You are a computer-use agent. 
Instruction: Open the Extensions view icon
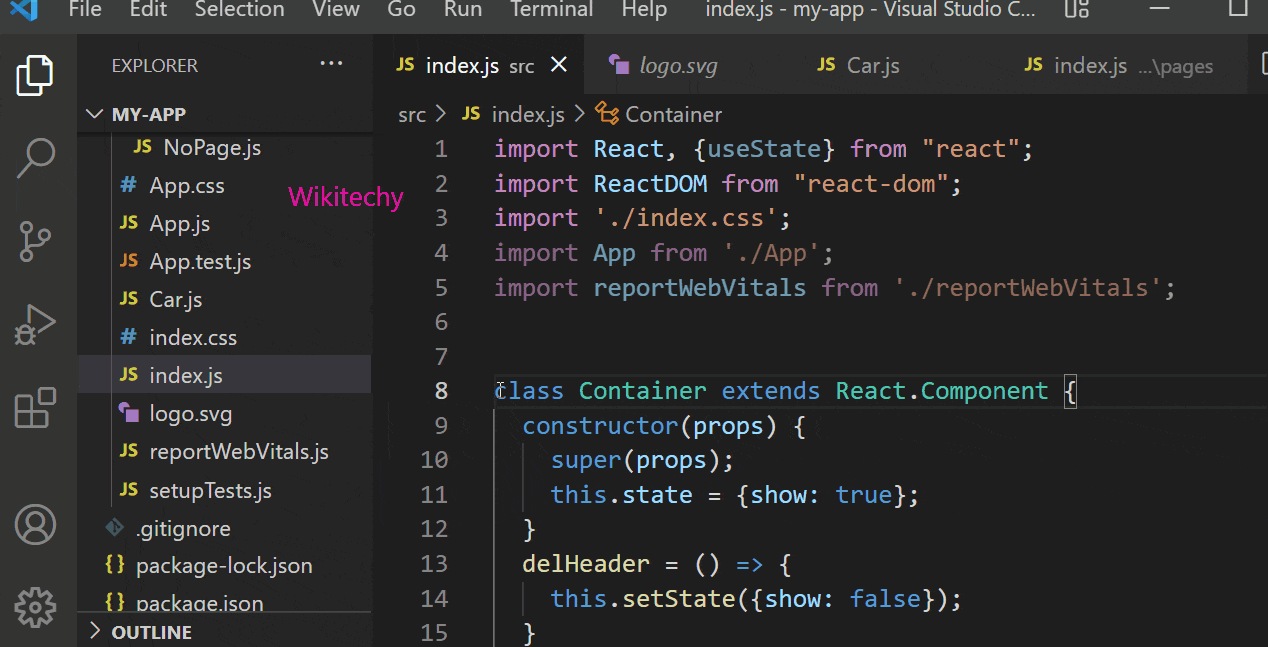pyautogui.click(x=36, y=409)
